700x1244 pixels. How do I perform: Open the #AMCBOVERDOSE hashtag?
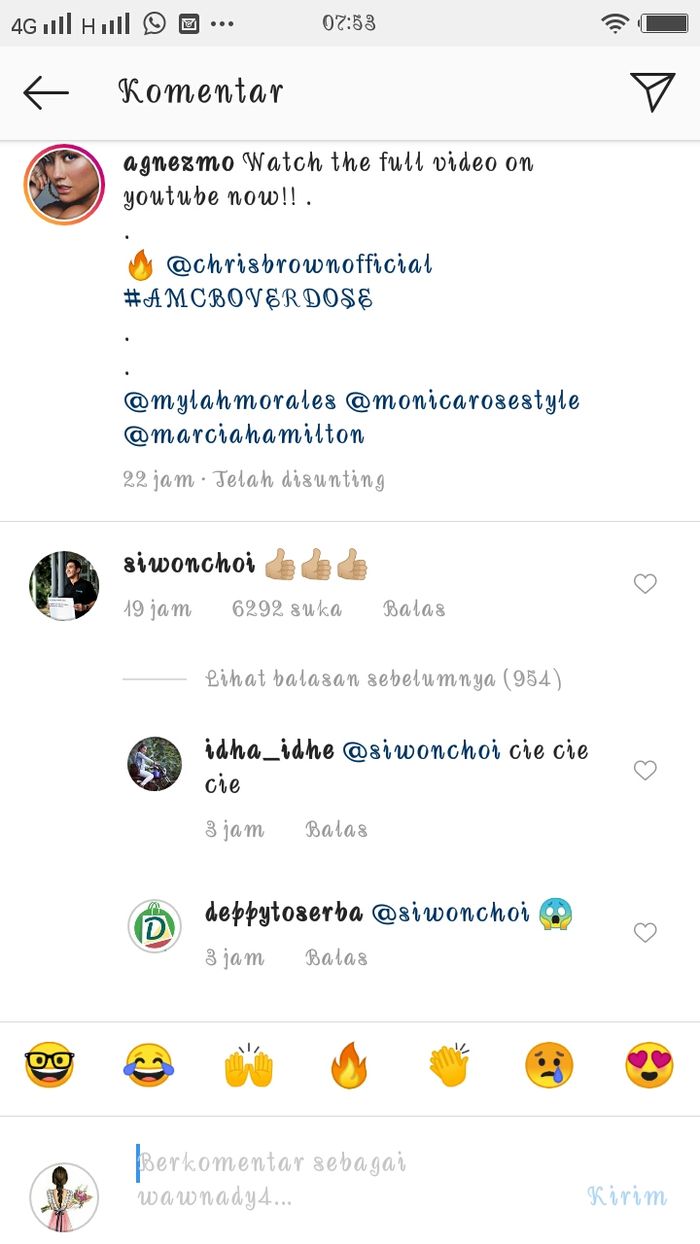(x=248, y=298)
